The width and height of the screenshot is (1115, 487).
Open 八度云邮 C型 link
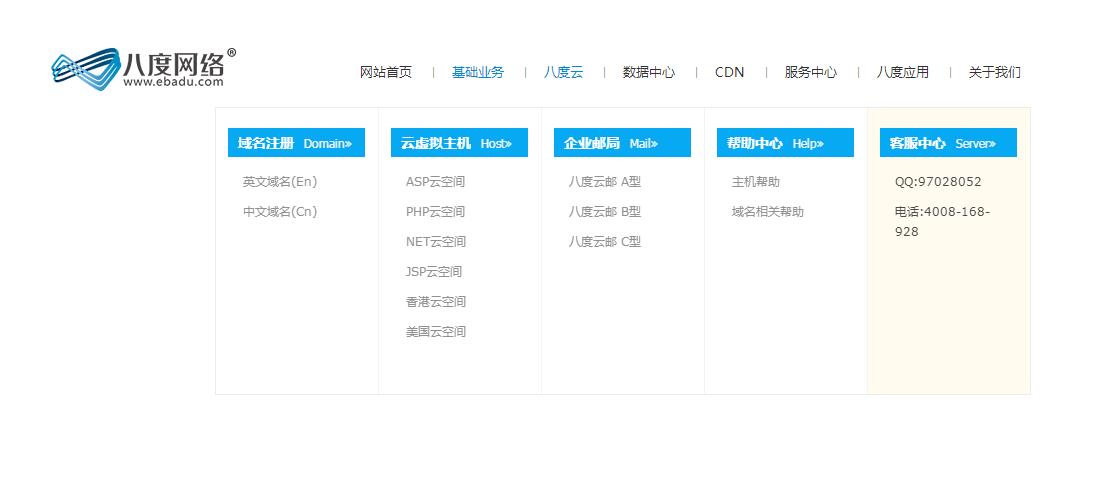pyautogui.click(x=604, y=242)
